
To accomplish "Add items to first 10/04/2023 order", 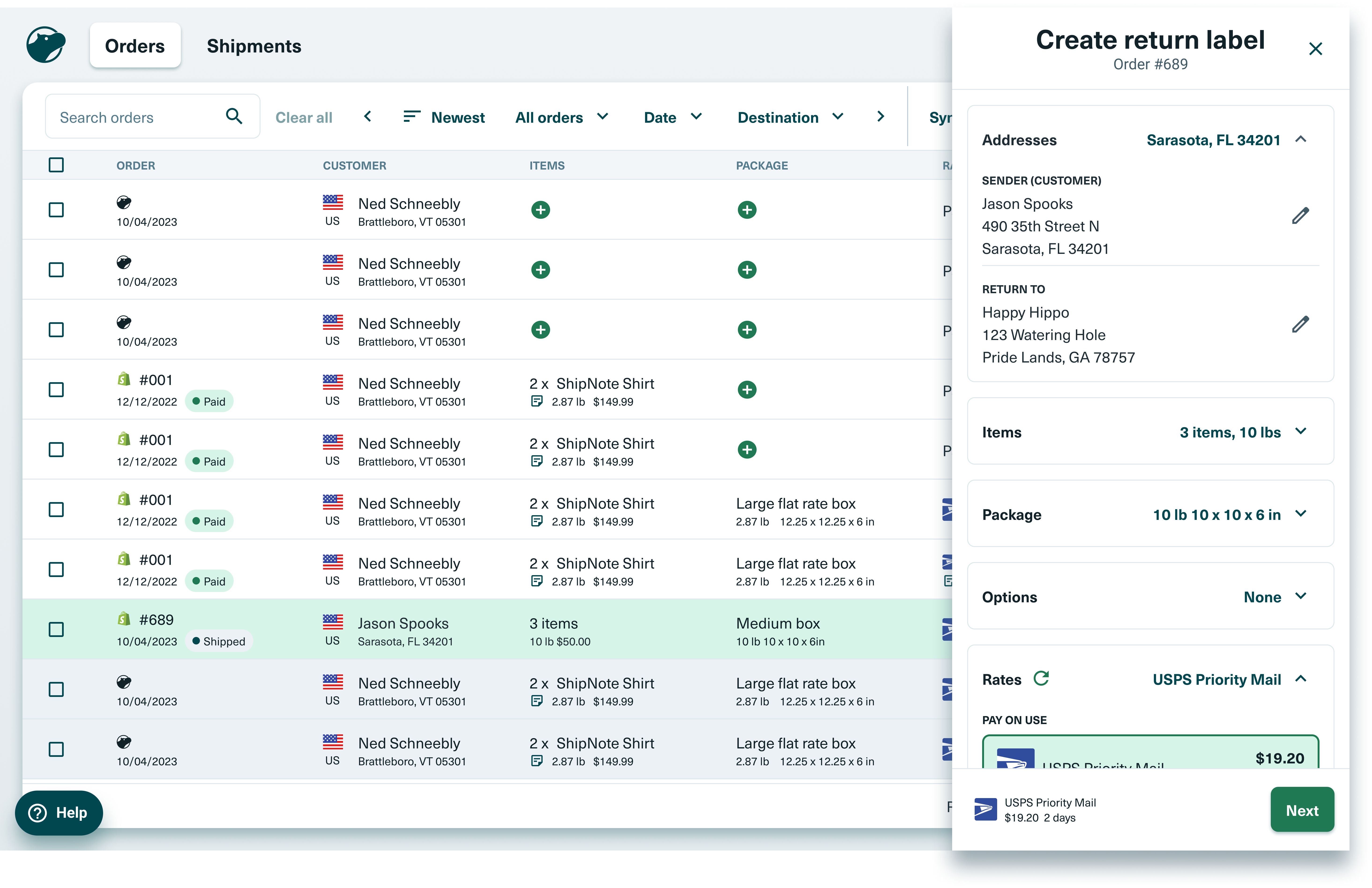I will (540, 210).
